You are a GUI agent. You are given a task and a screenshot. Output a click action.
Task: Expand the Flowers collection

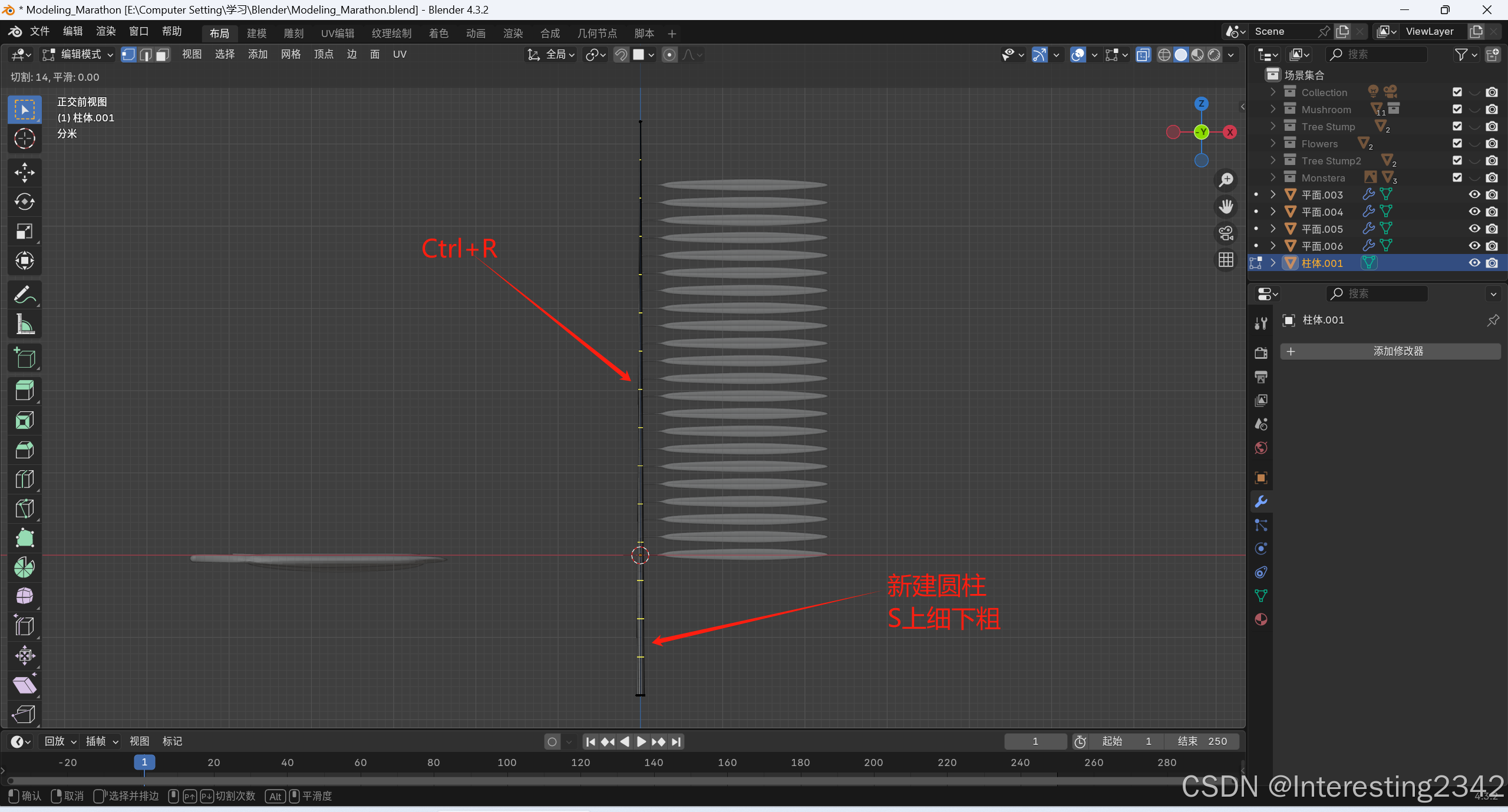pyautogui.click(x=1273, y=144)
